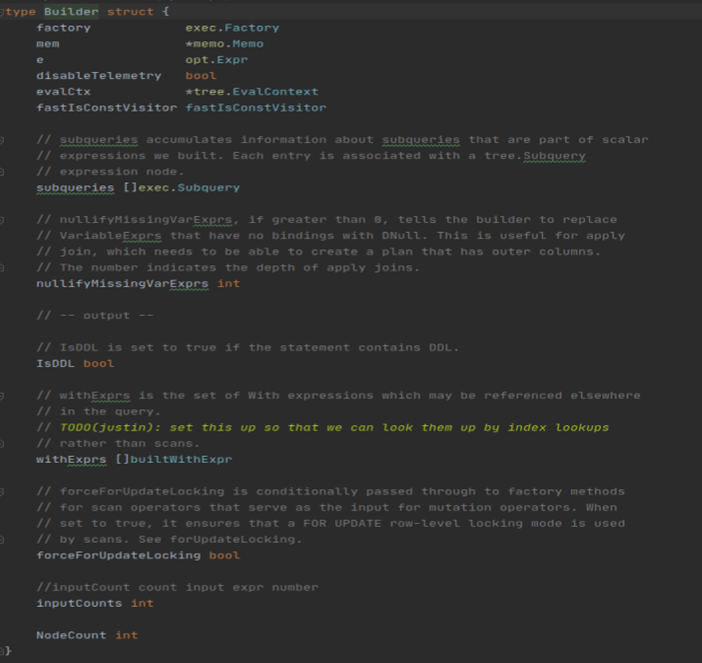
Task: Click the 'type' keyword
Action: [x=21, y=12]
